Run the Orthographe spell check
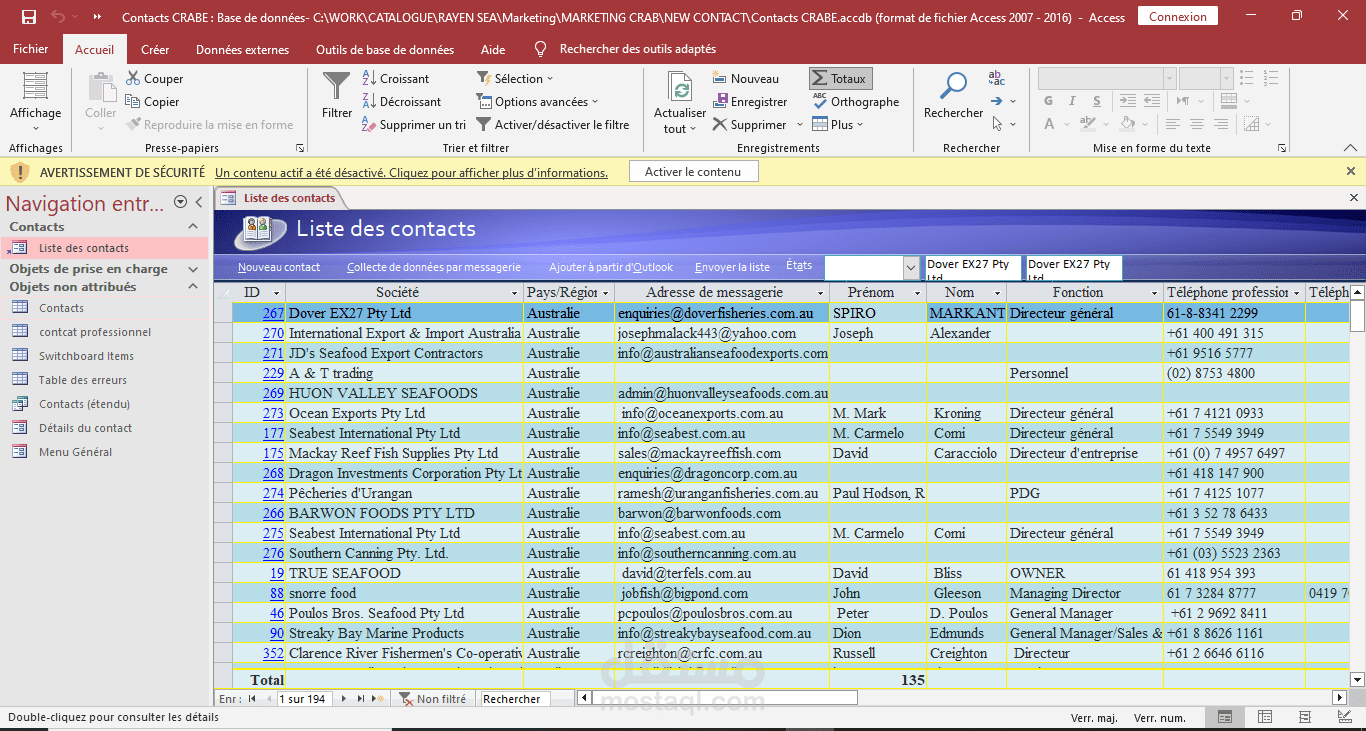This screenshot has width=1366, height=731. [x=856, y=101]
